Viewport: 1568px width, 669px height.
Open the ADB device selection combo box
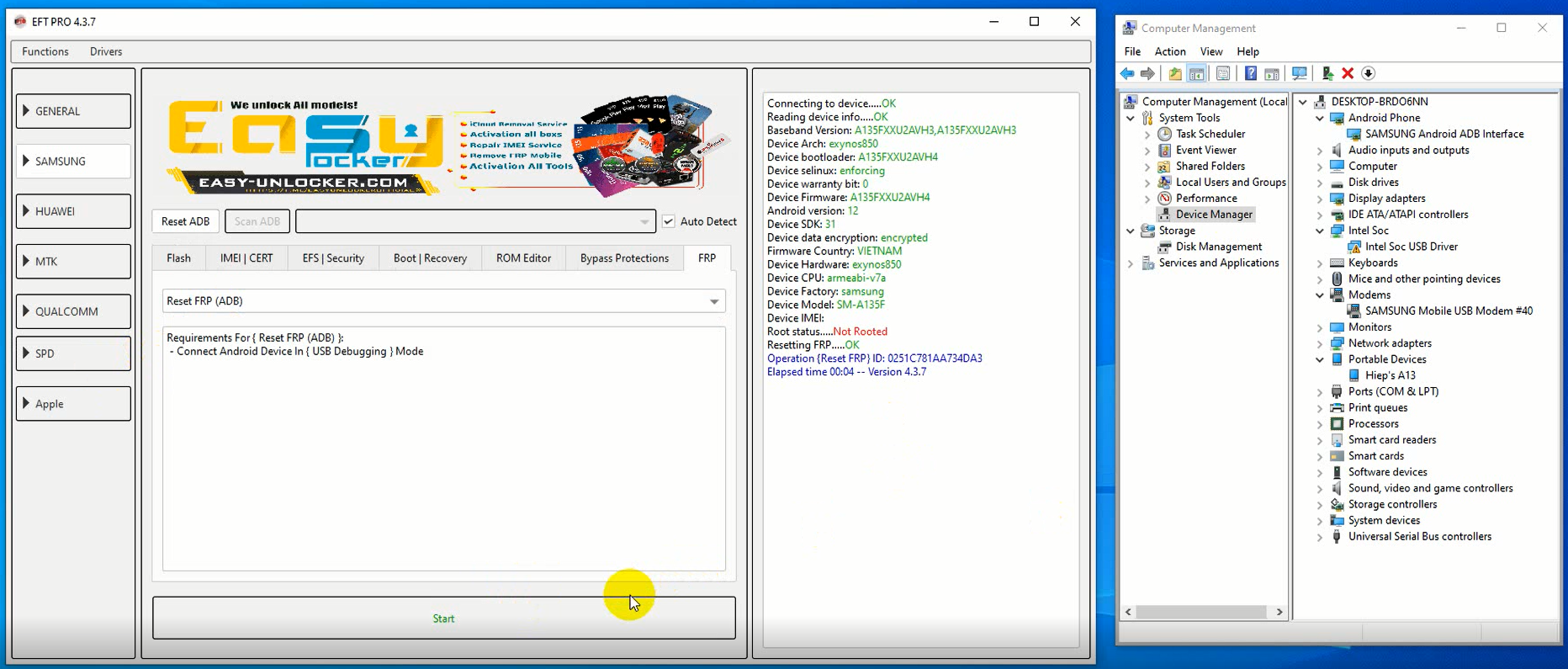point(475,221)
